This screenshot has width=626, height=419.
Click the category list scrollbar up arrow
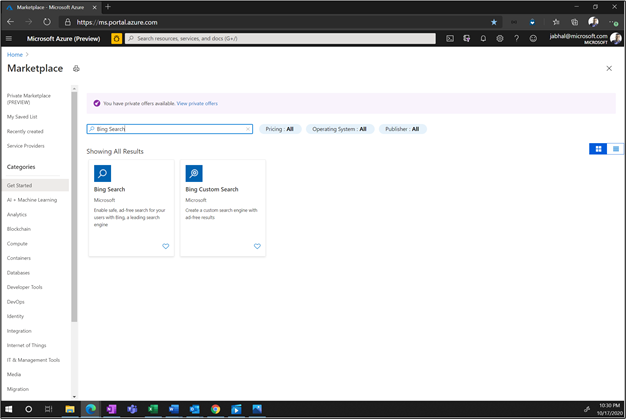pyautogui.click(x=74, y=88)
